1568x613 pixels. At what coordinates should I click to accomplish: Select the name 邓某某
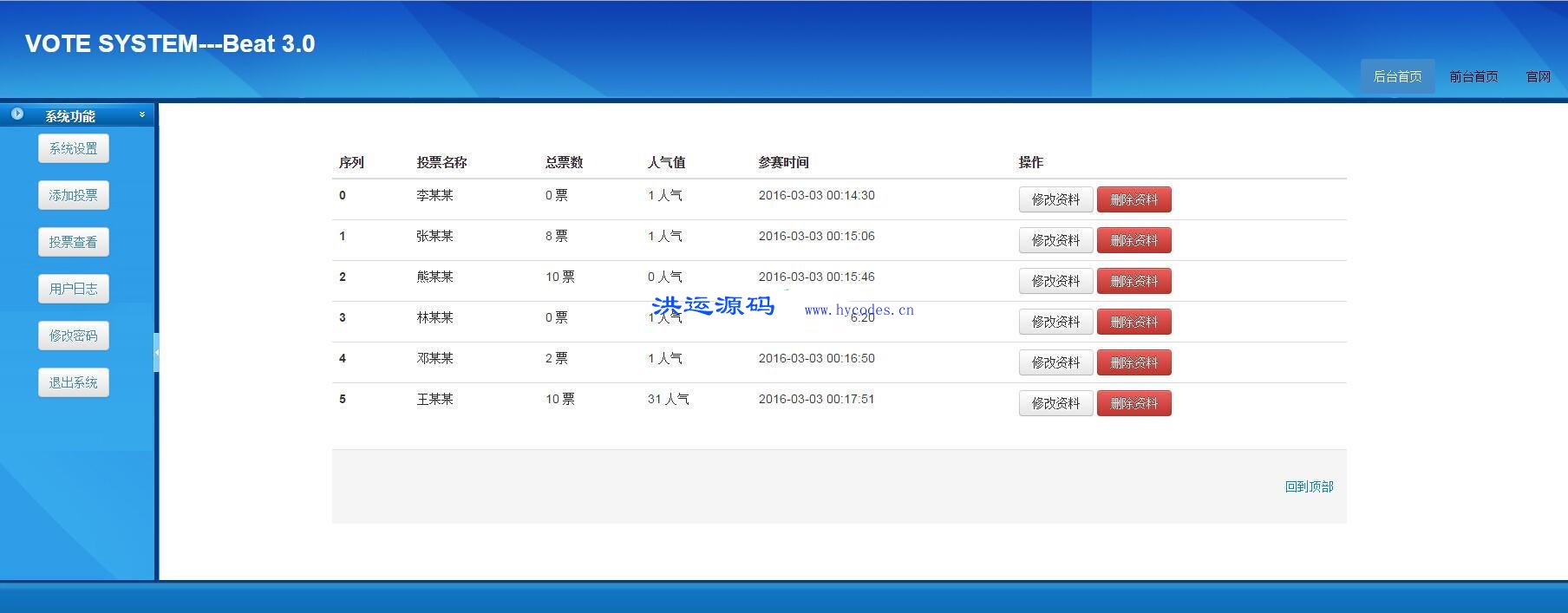[434, 358]
